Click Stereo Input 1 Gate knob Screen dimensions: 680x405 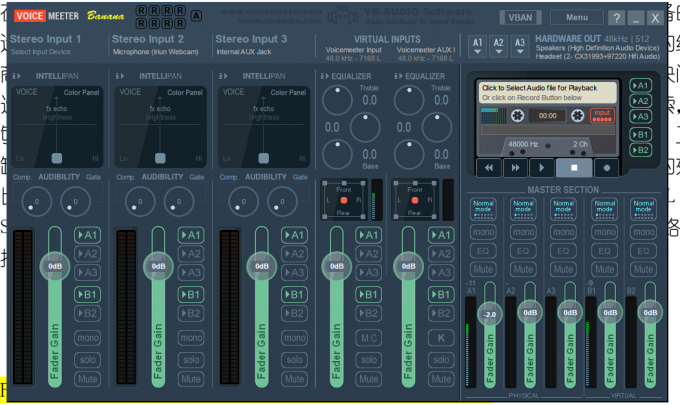[x=75, y=202]
